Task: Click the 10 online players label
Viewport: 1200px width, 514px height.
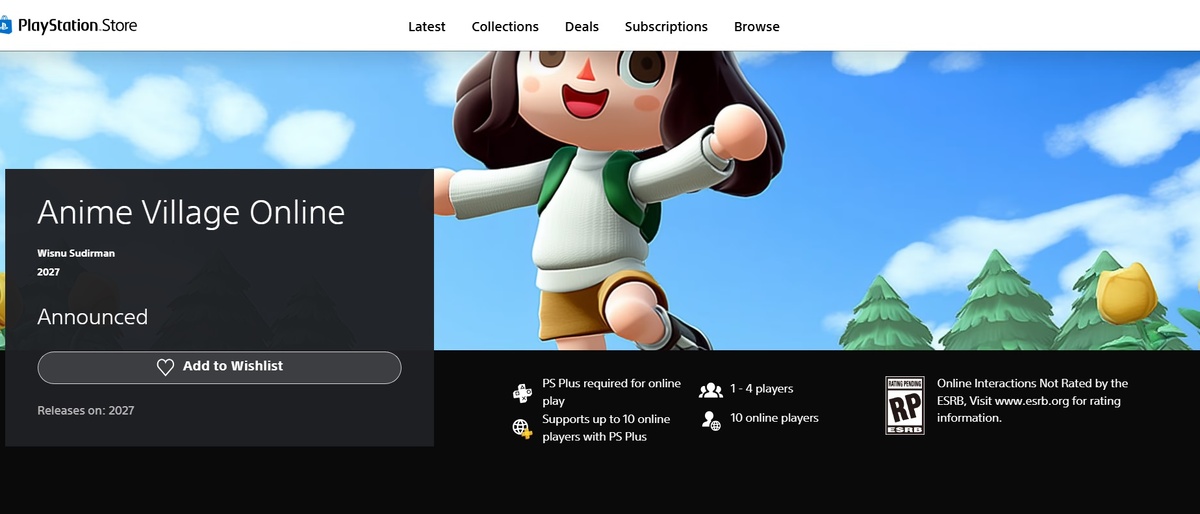Action: (x=774, y=418)
